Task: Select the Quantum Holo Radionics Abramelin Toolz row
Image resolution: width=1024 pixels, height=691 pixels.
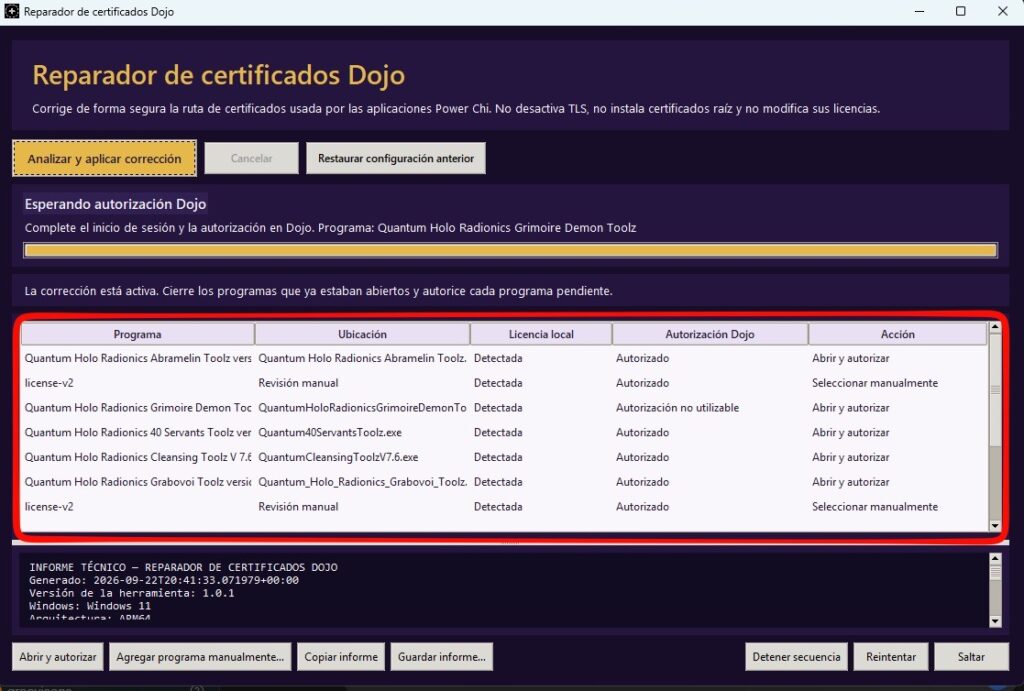Action: 505,358
